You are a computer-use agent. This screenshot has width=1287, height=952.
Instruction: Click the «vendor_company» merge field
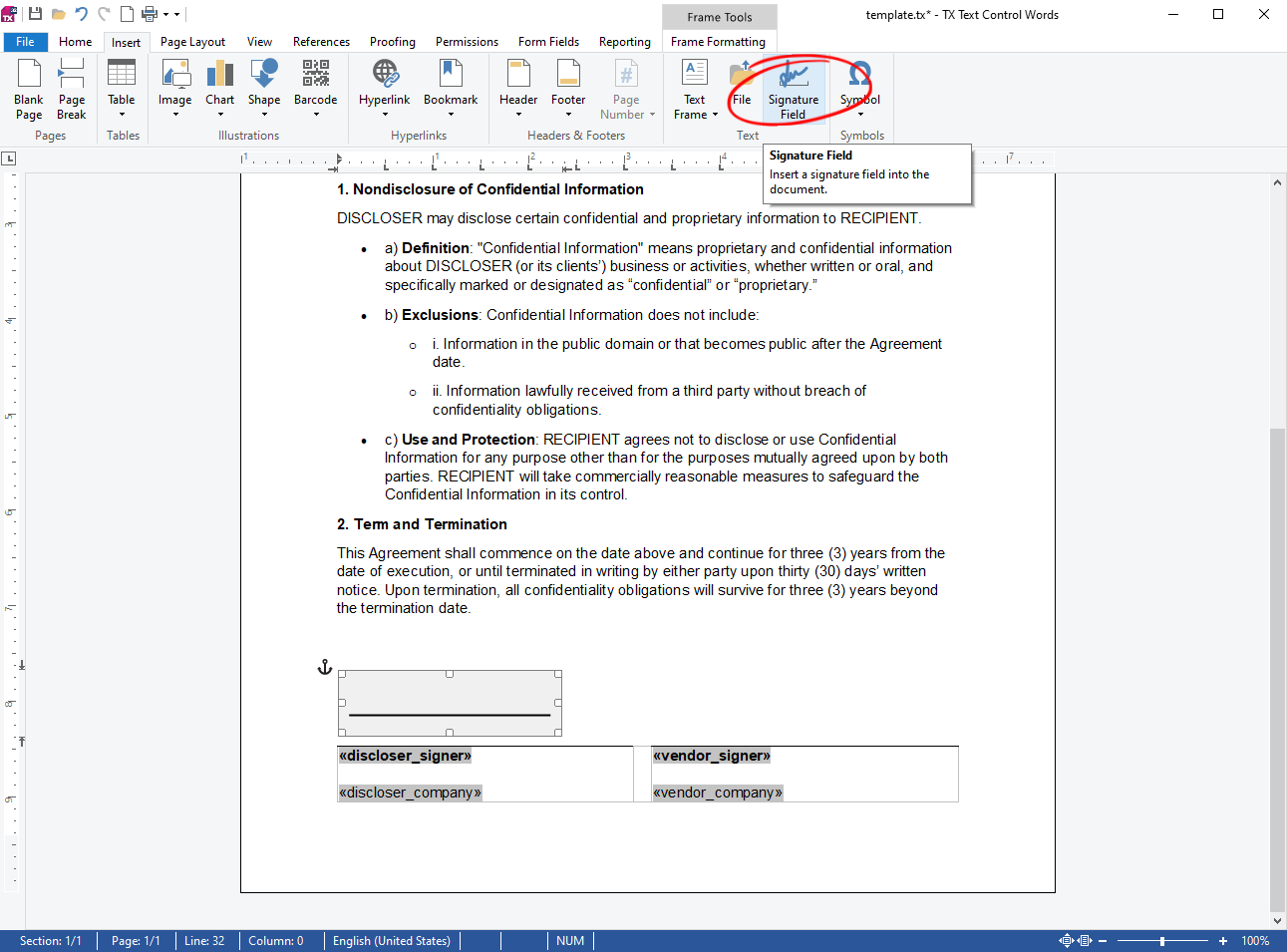(x=718, y=793)
